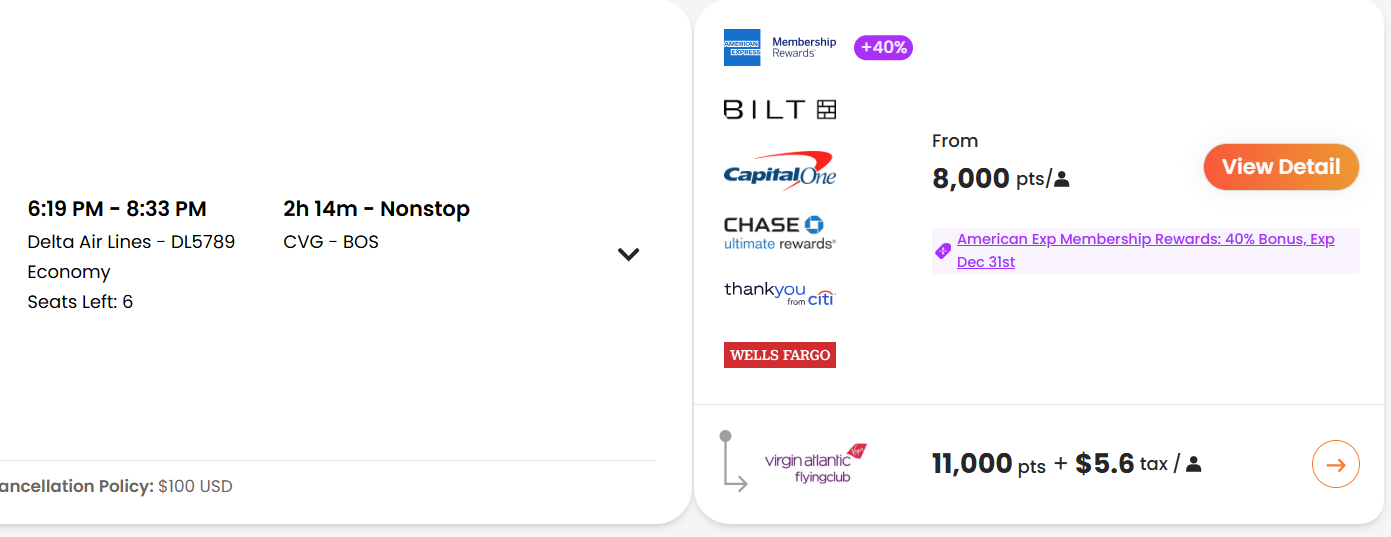Click the gray transfer path arrow icon
The image size is (1391, 537).
click(733, 462)
